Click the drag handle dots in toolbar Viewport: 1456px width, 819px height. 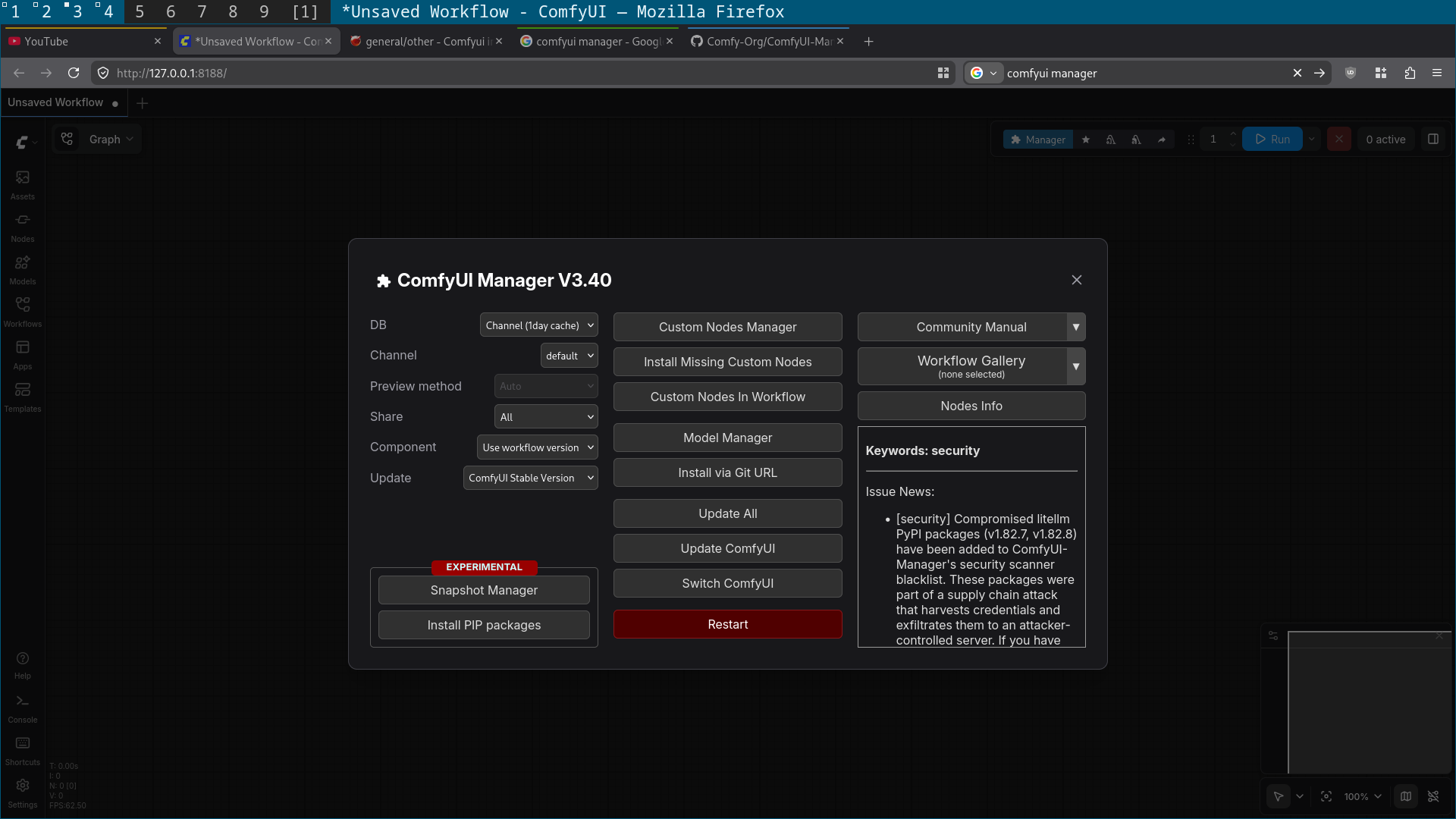(1191, 140)
